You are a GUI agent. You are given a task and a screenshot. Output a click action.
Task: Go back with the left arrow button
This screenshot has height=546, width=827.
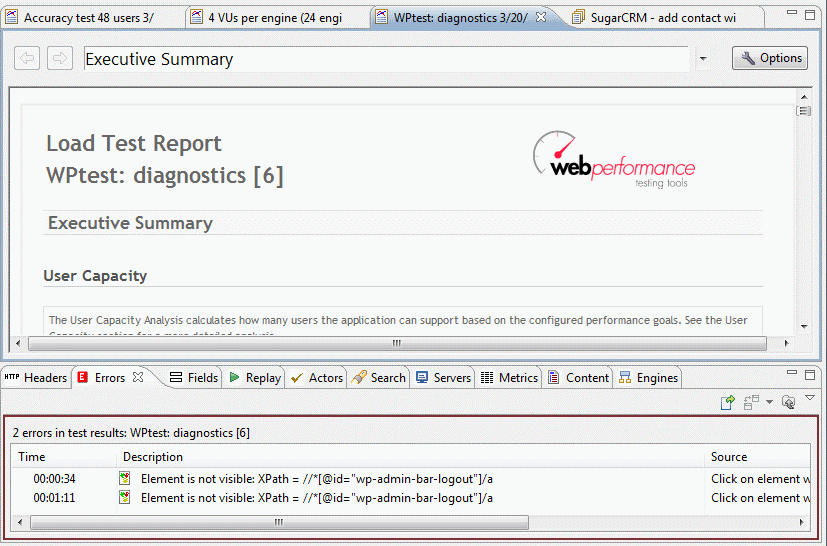27,58
